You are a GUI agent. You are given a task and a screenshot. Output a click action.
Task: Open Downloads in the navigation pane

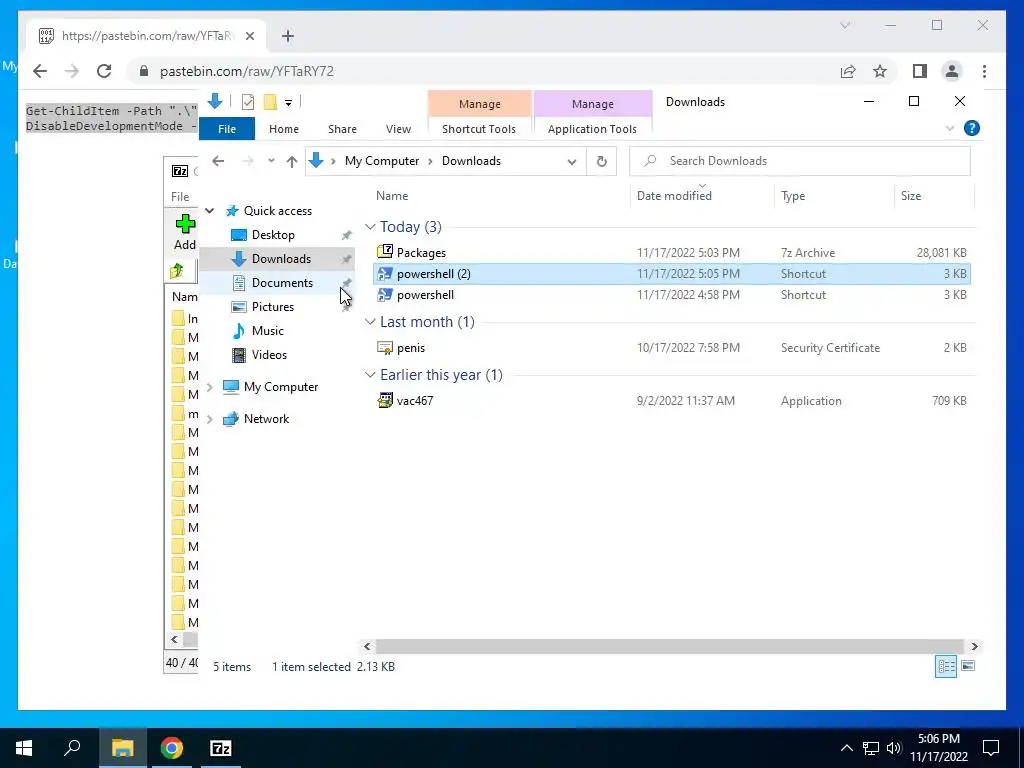(281, 259)
